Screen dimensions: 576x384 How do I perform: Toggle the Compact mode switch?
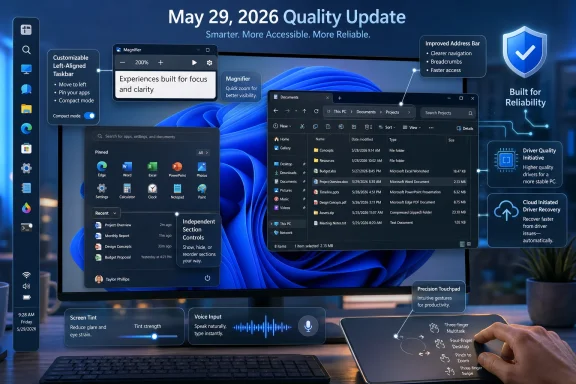pos(89,116)
